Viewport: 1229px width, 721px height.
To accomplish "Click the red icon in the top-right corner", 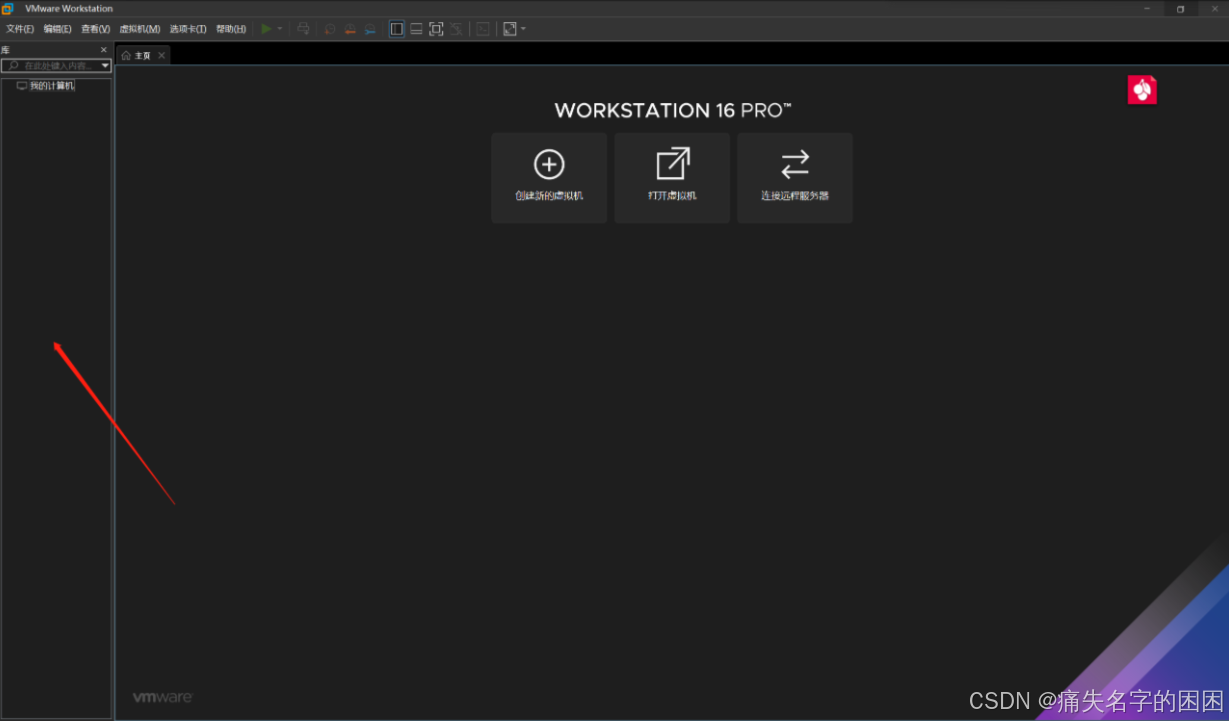I will point(1142,90).
